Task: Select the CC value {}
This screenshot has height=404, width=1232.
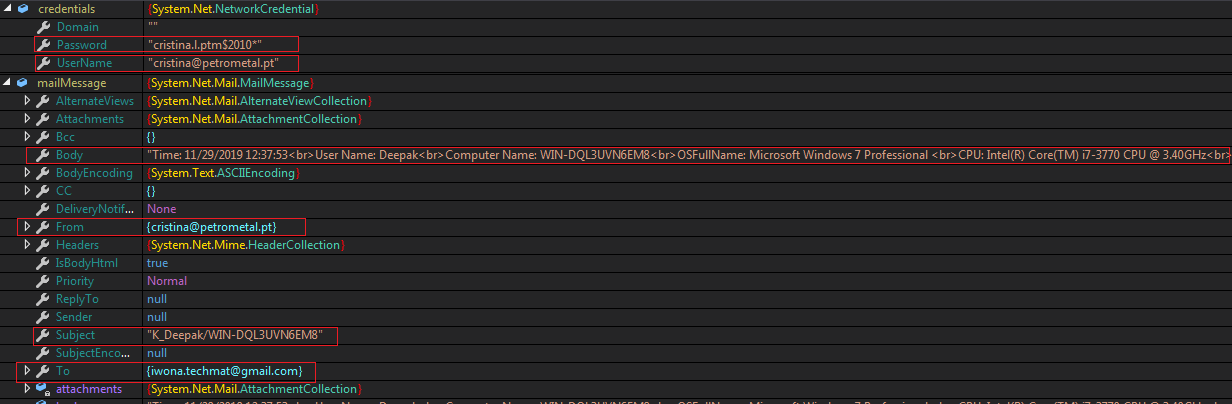Action: coord(151,191)
